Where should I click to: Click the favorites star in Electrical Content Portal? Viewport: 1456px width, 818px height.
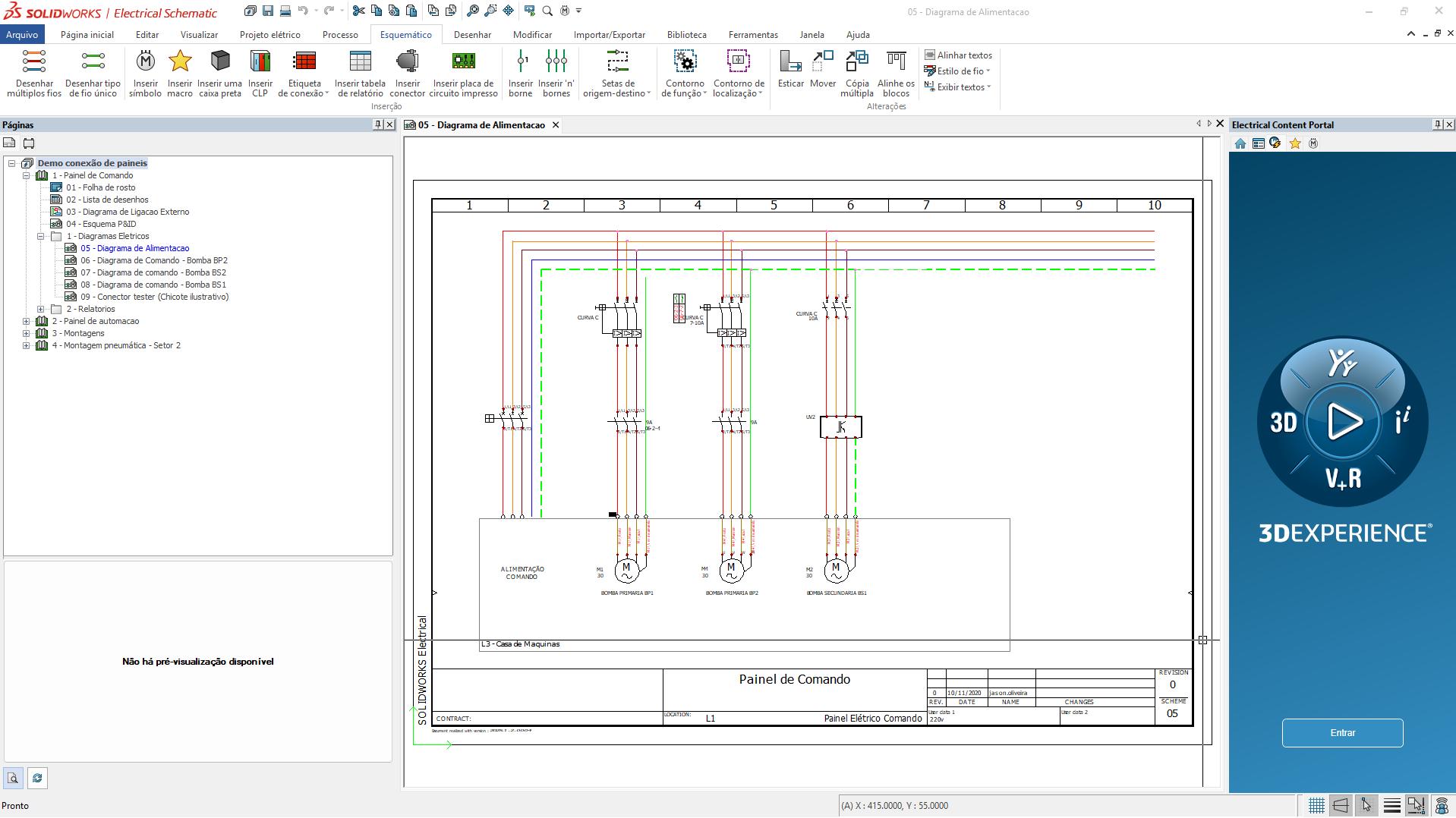click(1295, 143)
